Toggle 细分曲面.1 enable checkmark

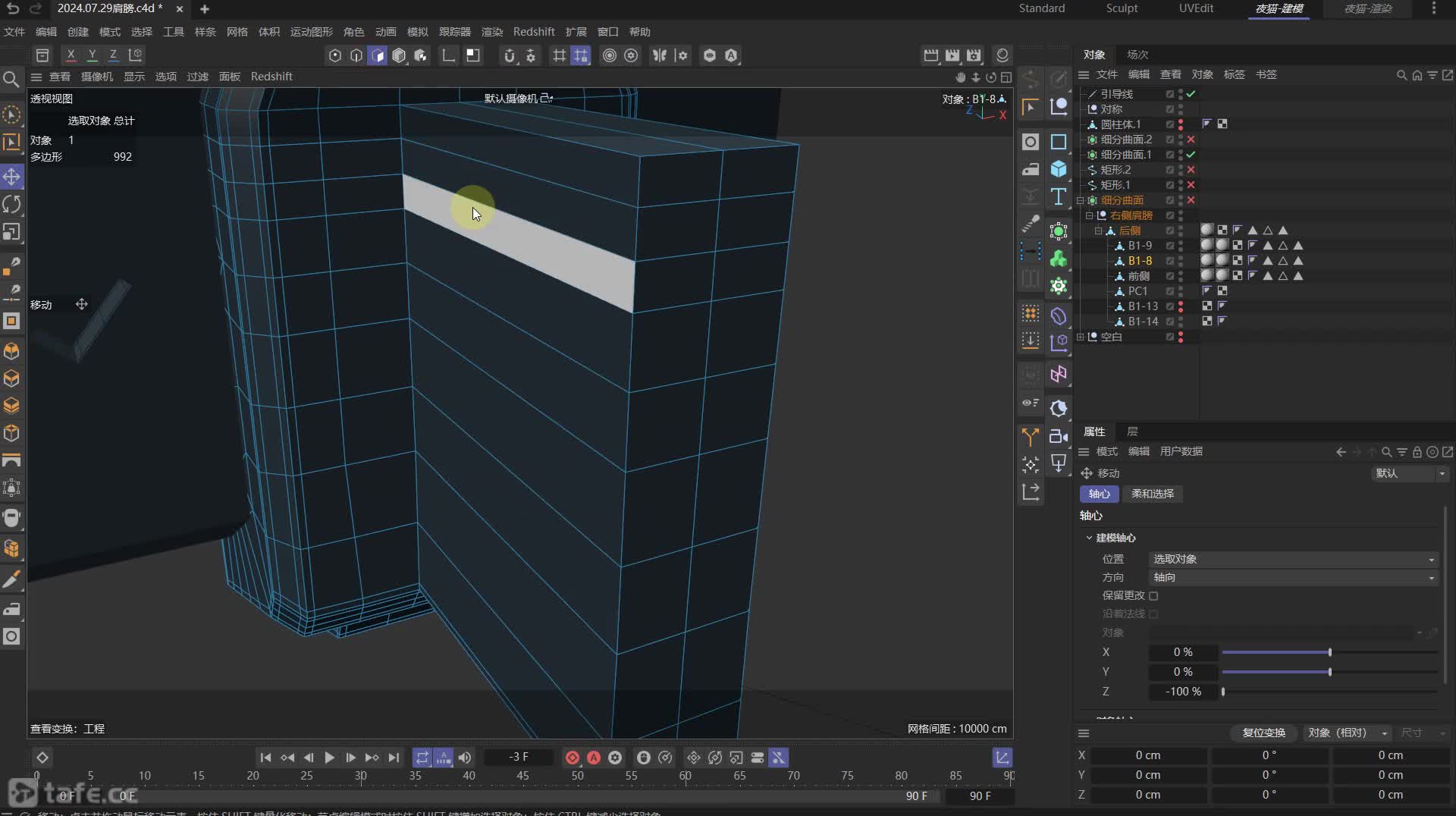(1191, 155)
